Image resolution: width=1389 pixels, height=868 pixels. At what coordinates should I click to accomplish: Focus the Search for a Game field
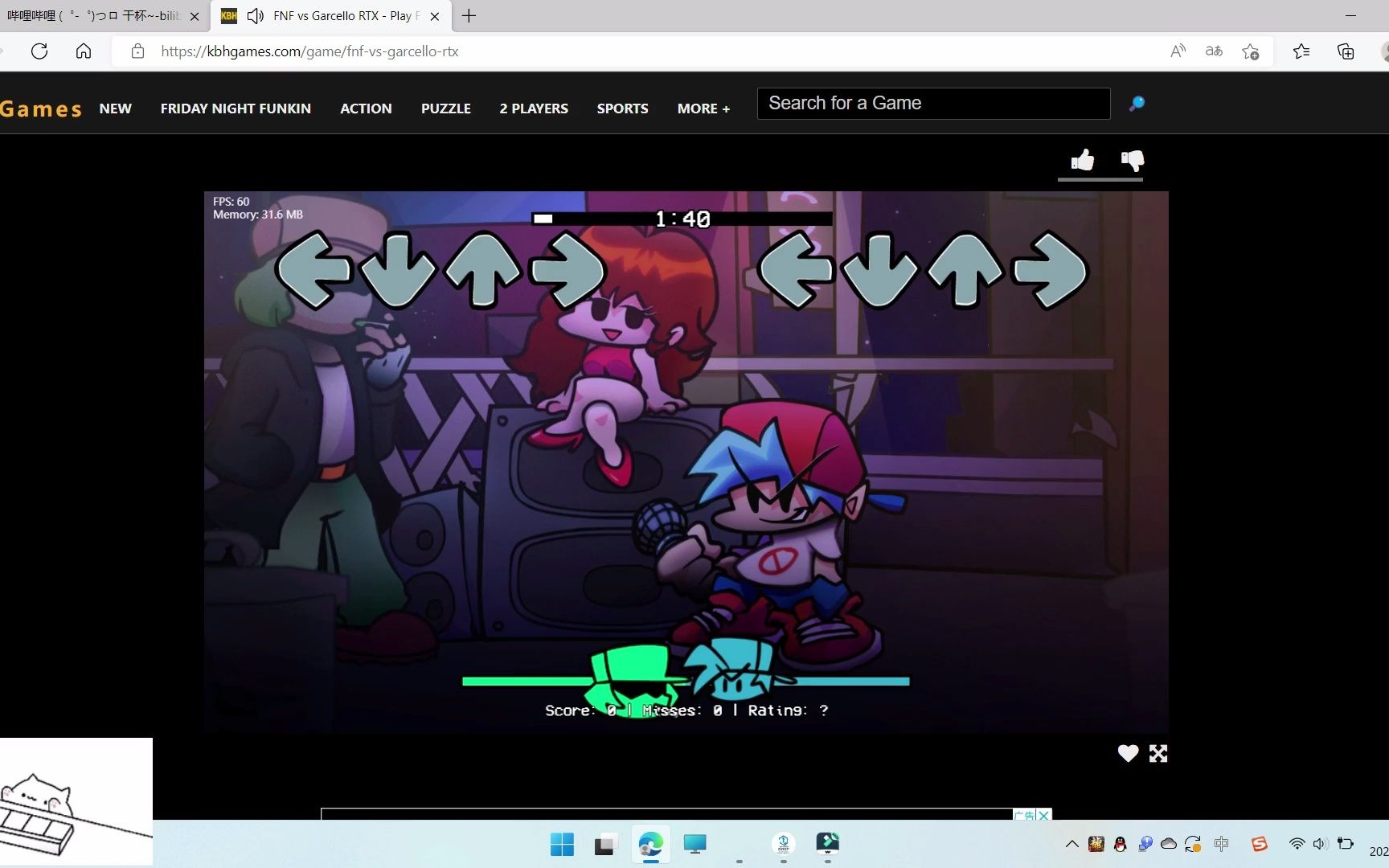point(933,104)
